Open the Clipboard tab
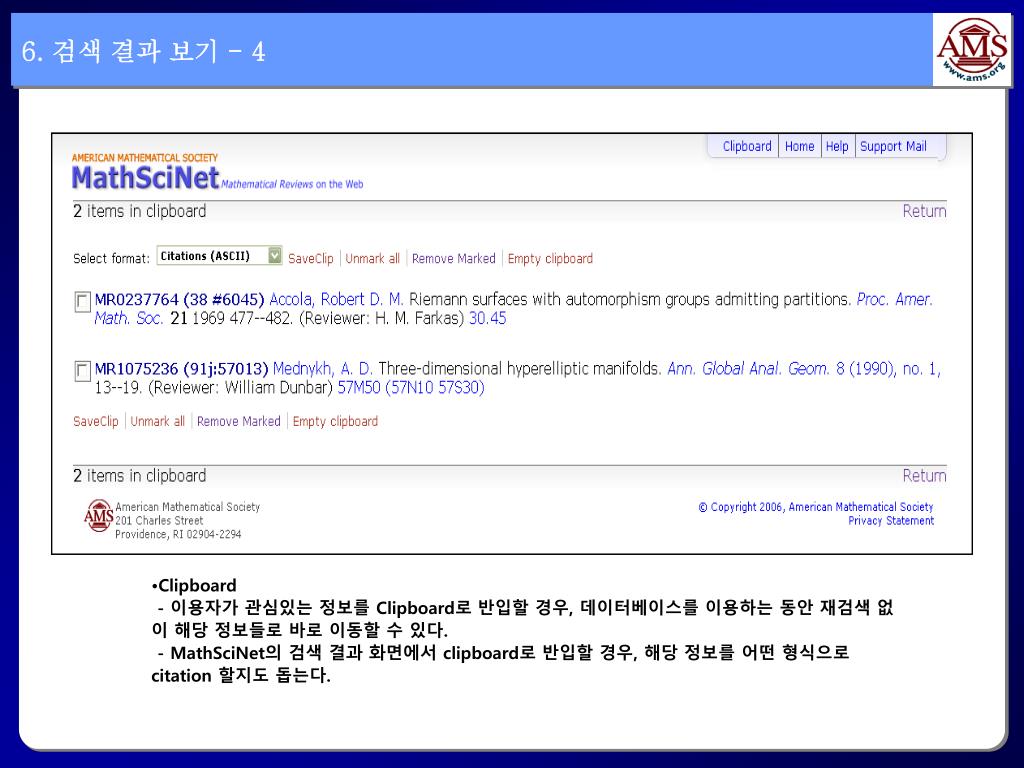The height and width of the screenshot is (768, 1024). (x=746, y=146)
